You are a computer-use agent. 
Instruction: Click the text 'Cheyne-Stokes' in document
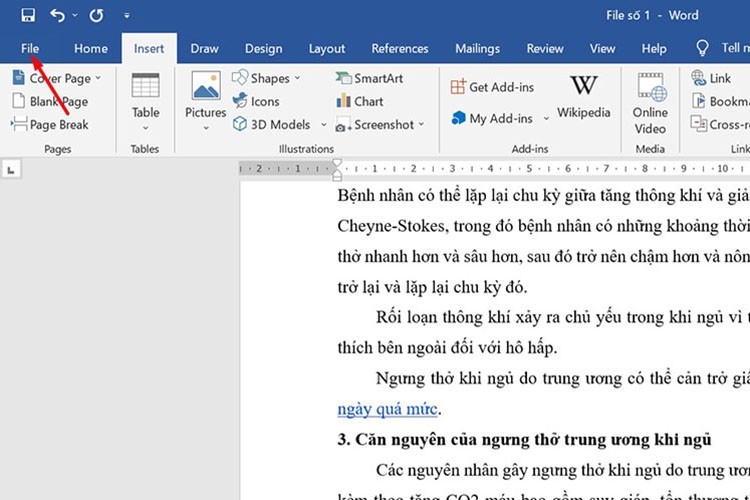[392, 226]
